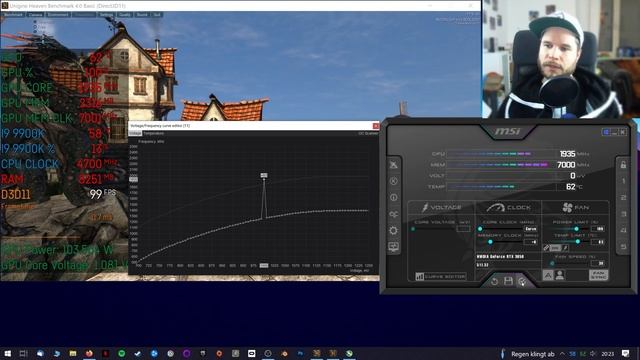The width and height of the screenshot is (640, 360).
Task: Select profile slot 4 in Afterburner
Action: click(x=623, y=230)
